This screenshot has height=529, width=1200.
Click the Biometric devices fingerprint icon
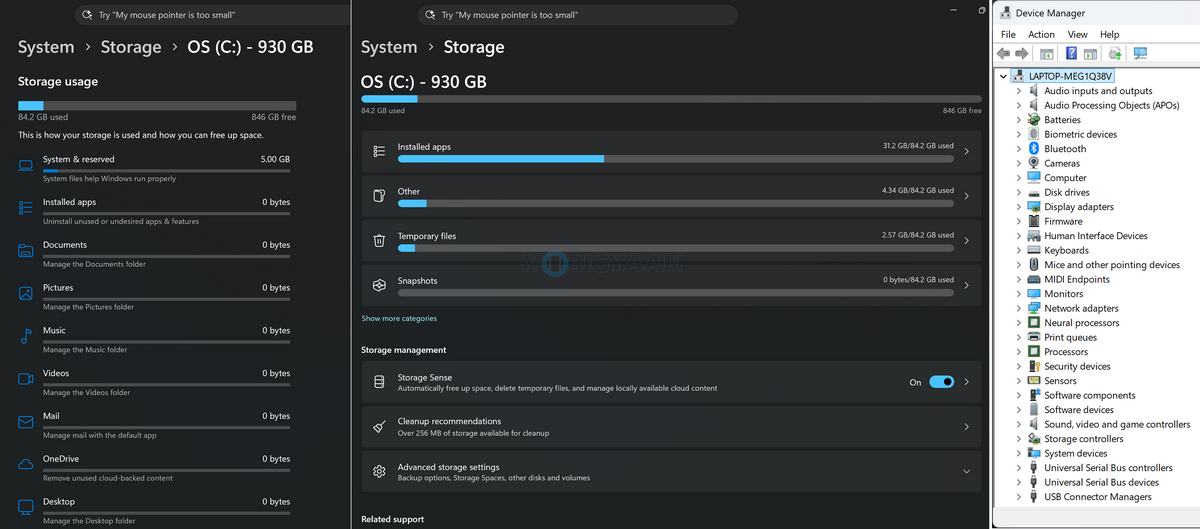tap(1034, 134)
